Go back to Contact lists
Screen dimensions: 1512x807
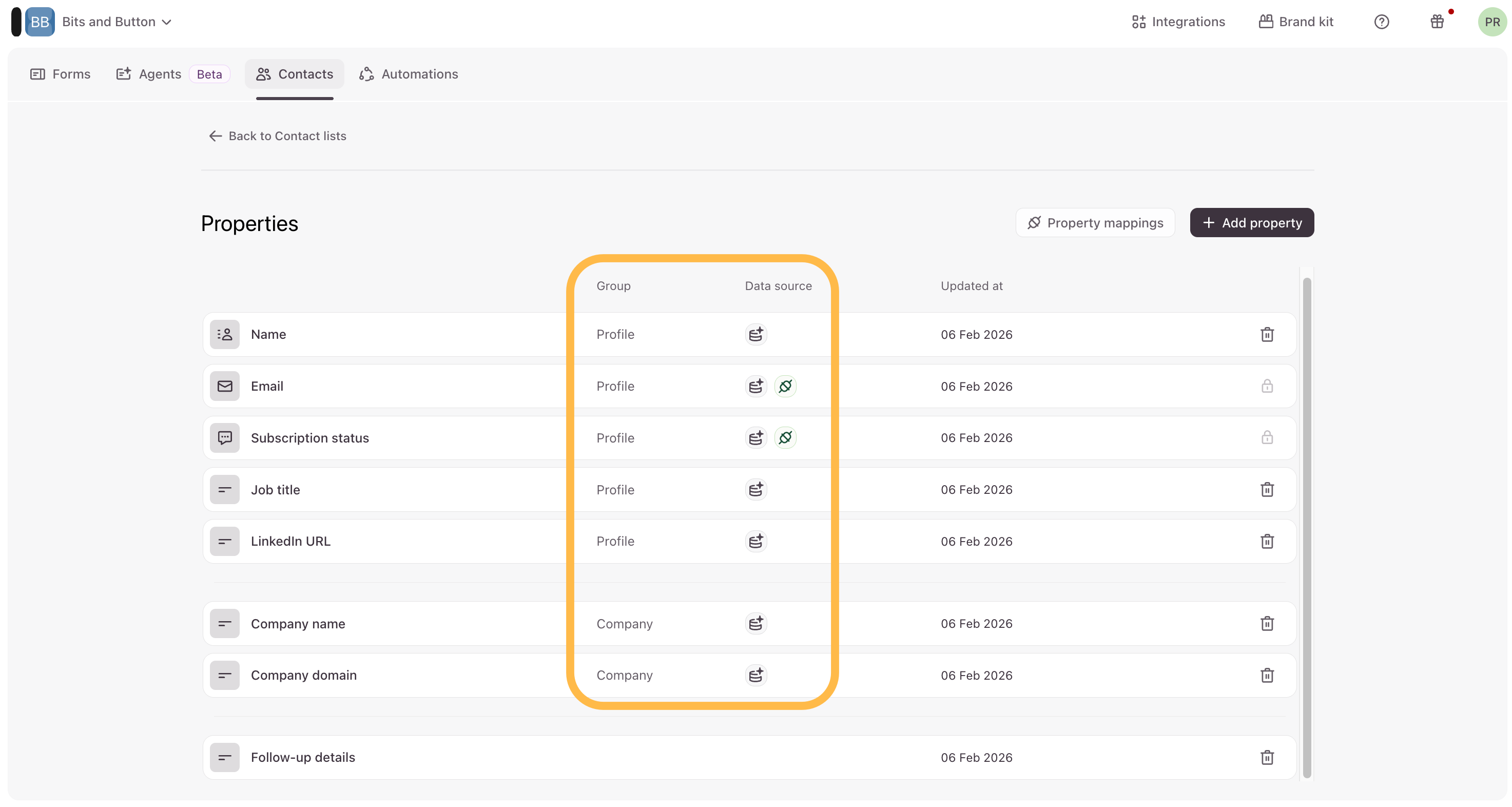tap(278, 136)
